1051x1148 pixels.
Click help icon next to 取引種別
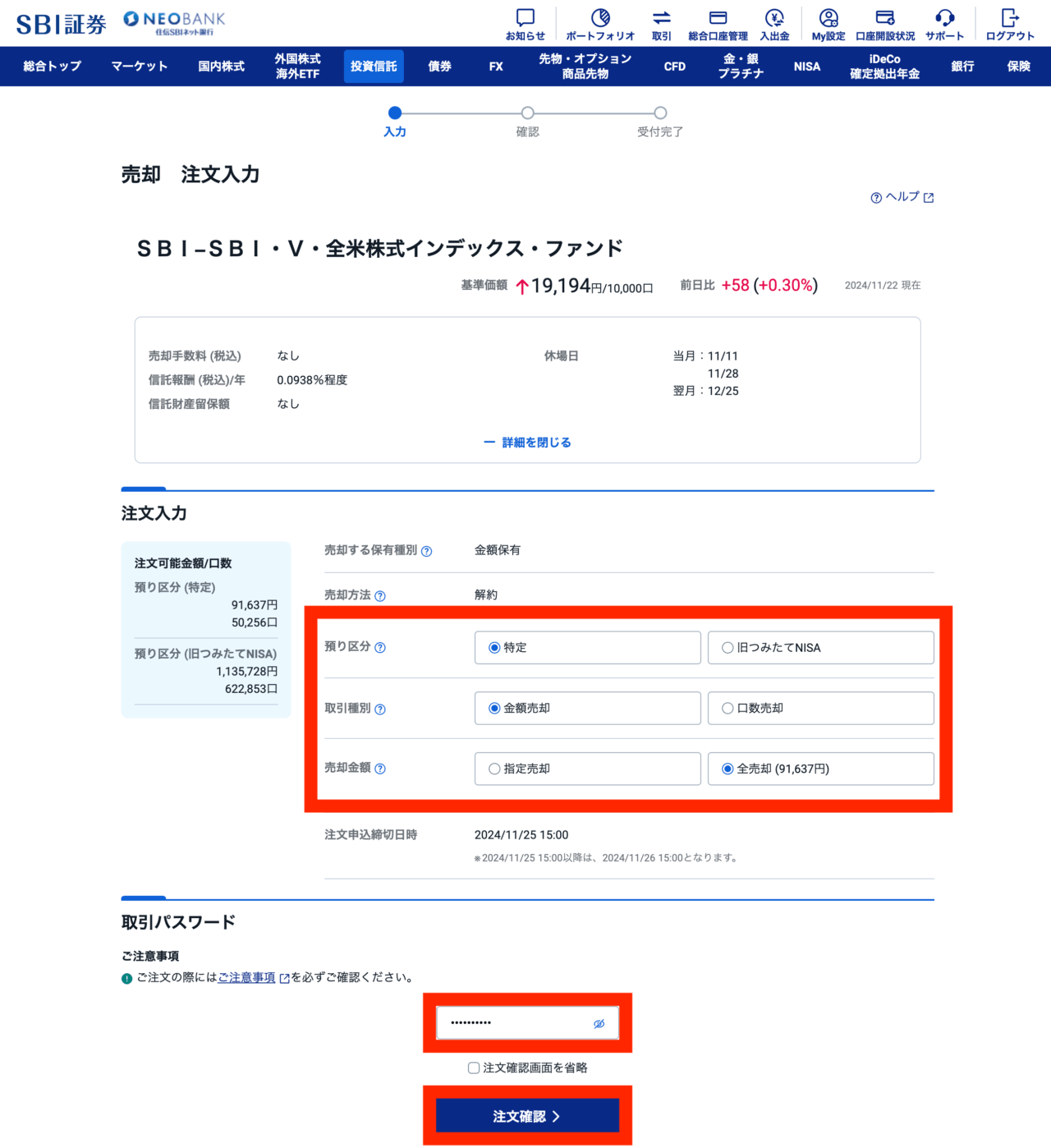(380, 709)
